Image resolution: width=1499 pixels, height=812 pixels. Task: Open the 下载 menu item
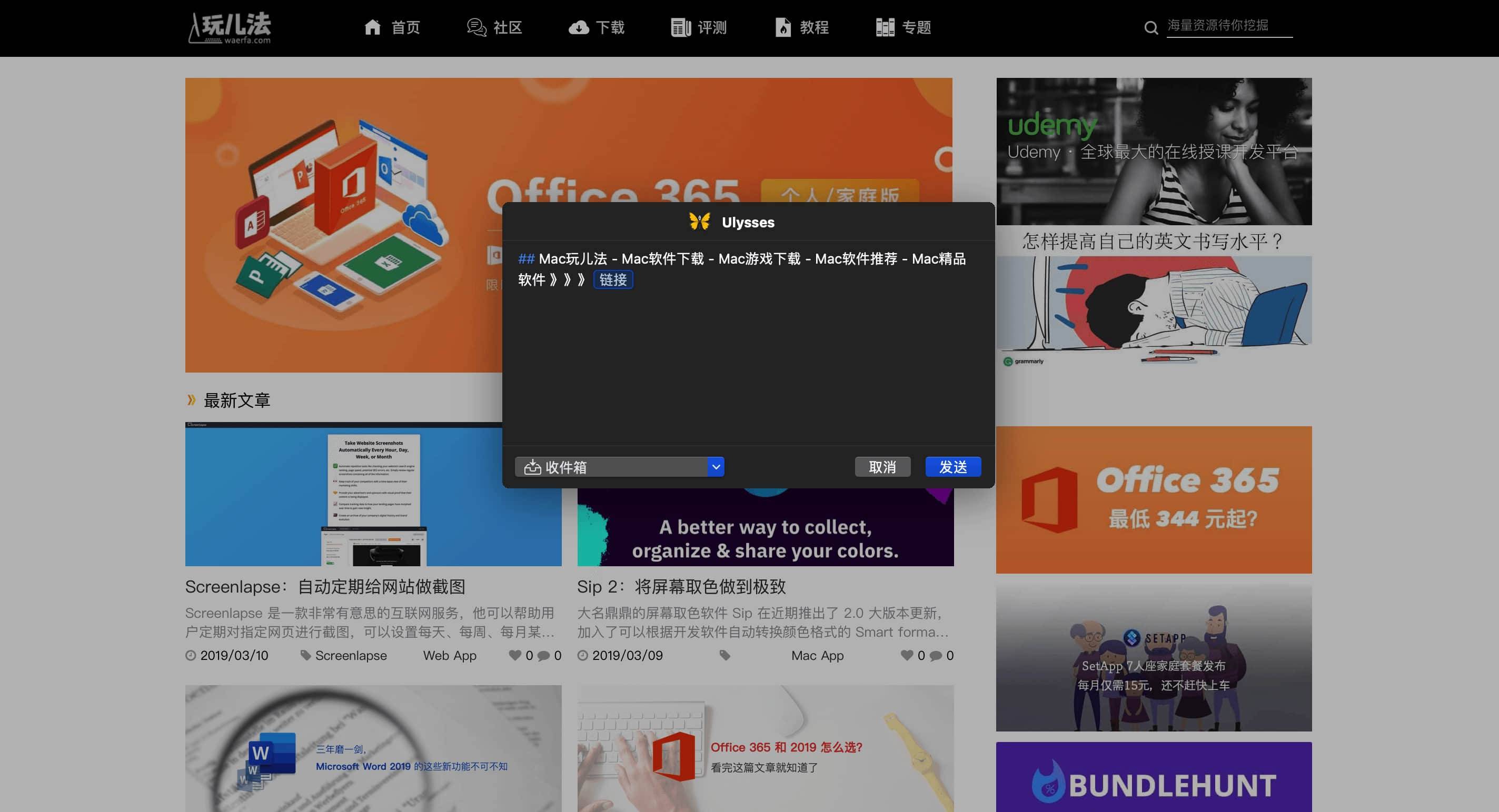click(x=610, y=27)
